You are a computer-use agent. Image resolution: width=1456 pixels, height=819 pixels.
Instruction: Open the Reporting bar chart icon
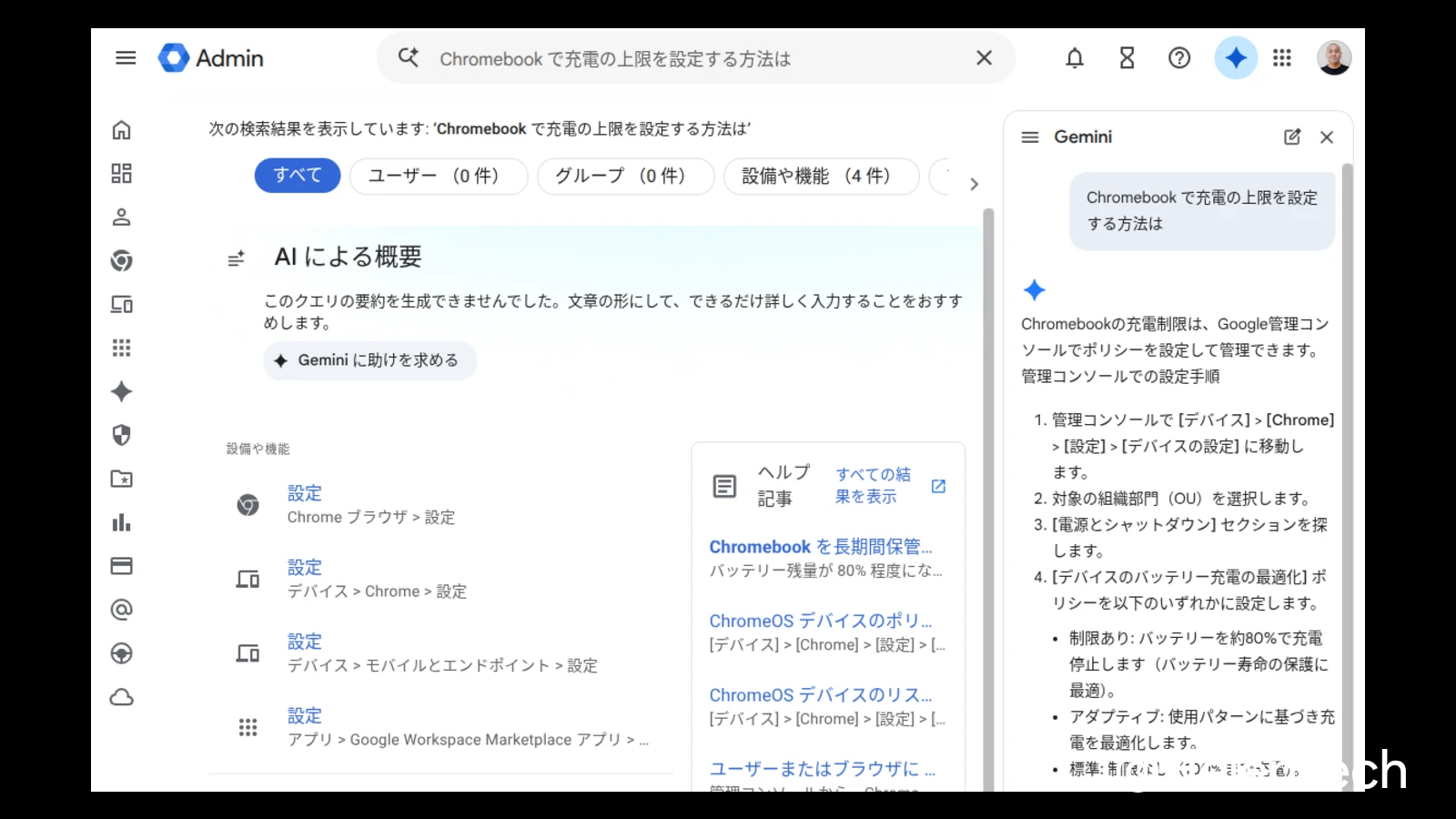click(121, 522)
